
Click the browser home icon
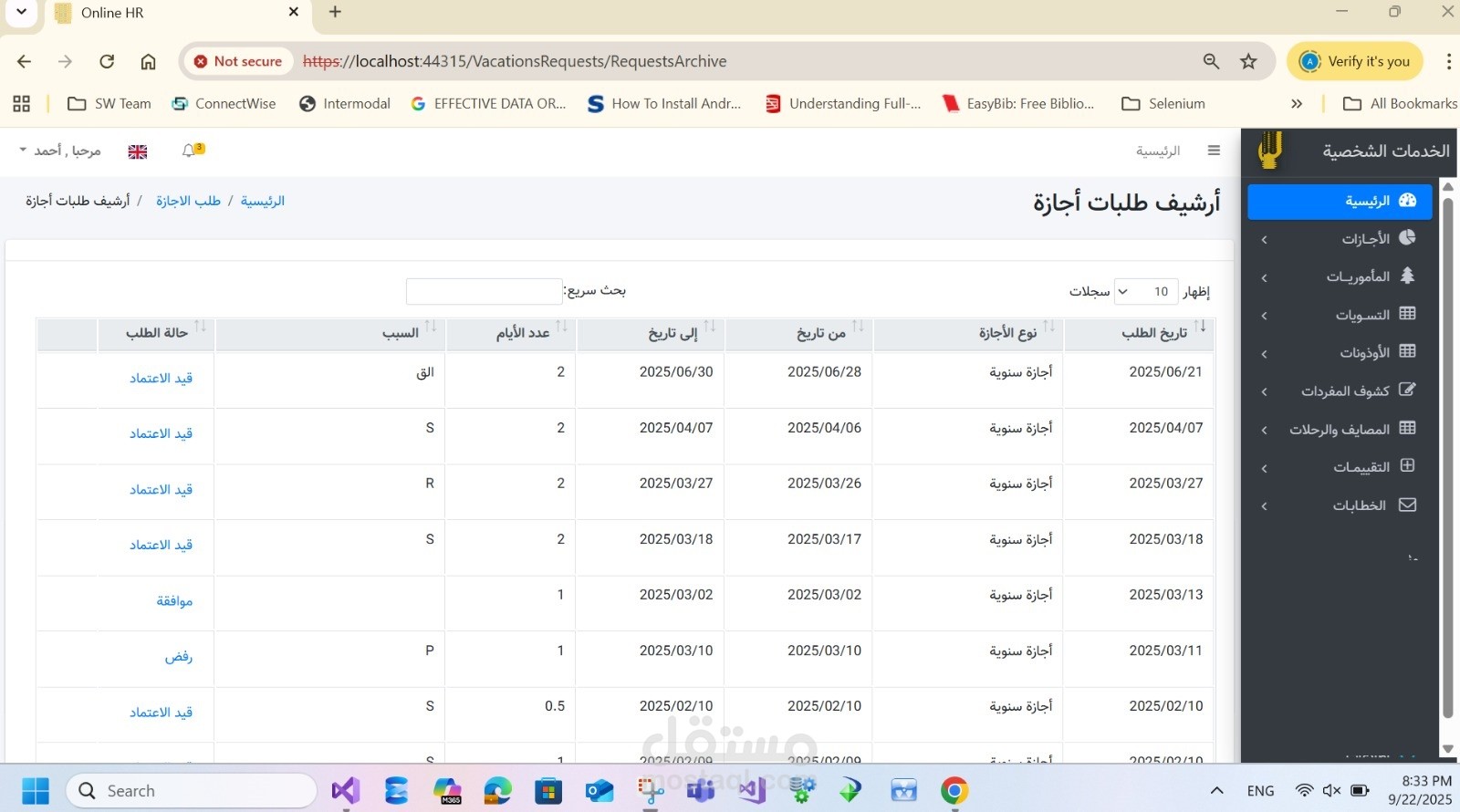pyautogui.click(x=148, y=61)
